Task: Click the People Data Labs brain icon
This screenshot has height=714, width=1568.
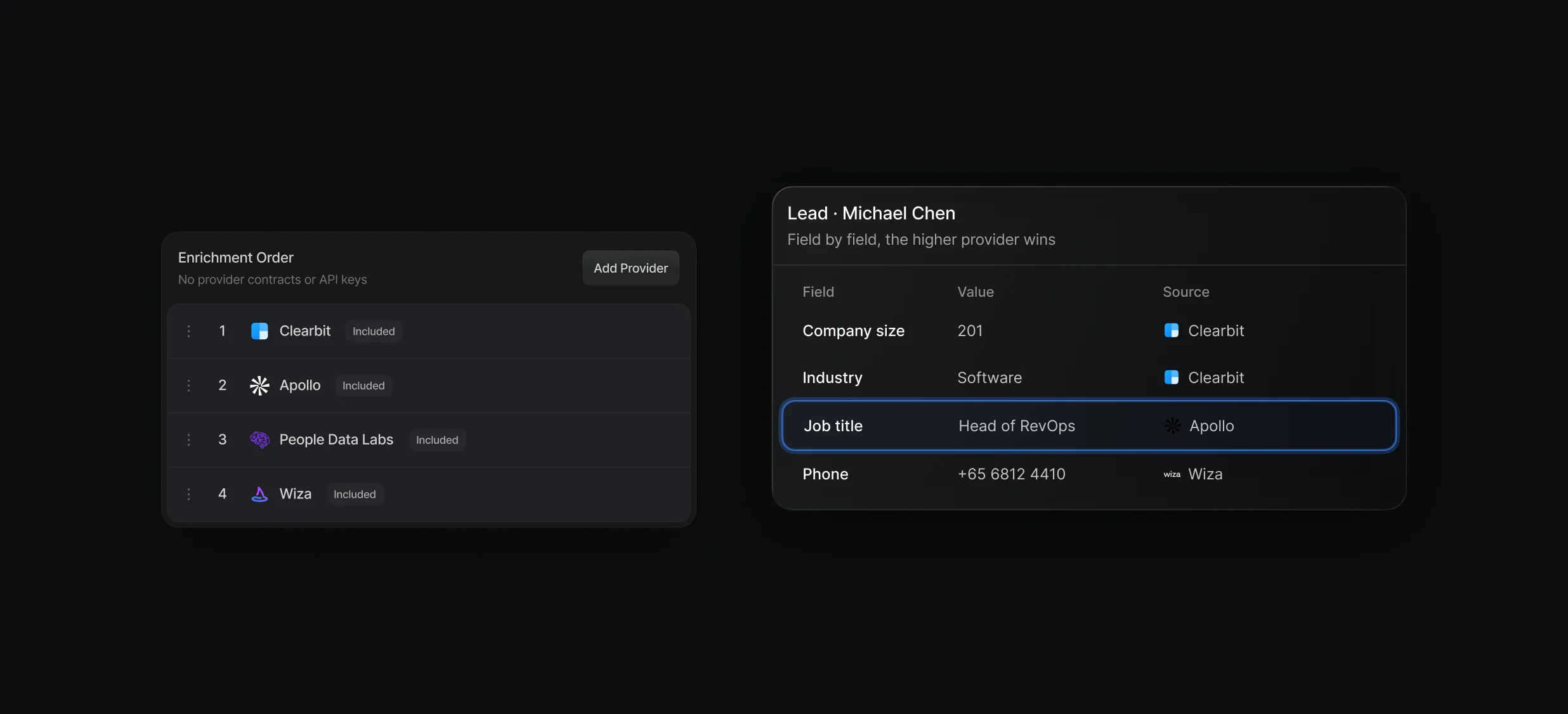Action: (259, 439)
